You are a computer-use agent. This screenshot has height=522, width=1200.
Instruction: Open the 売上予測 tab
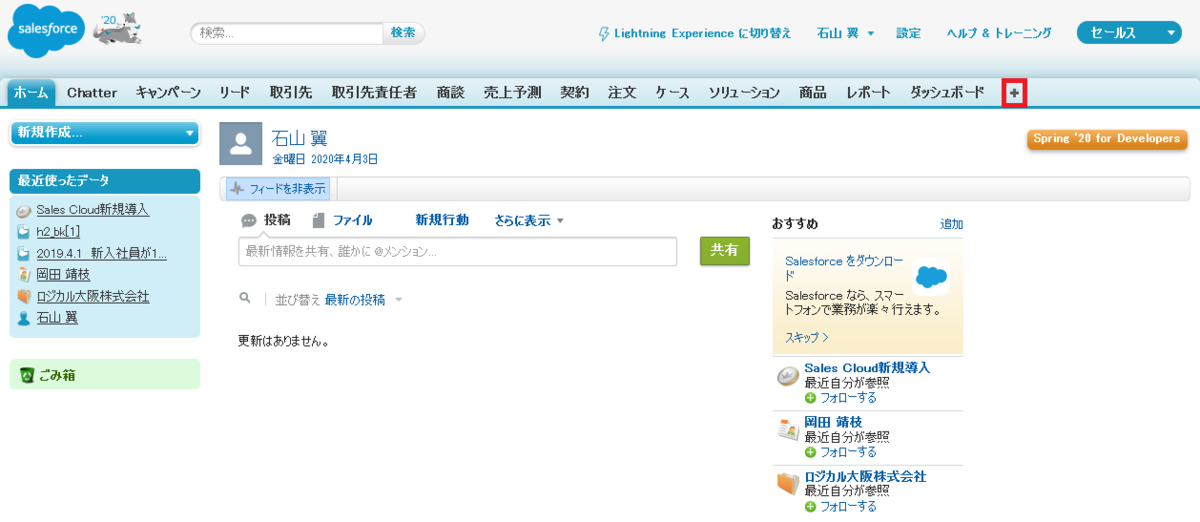tap(513, 93)
